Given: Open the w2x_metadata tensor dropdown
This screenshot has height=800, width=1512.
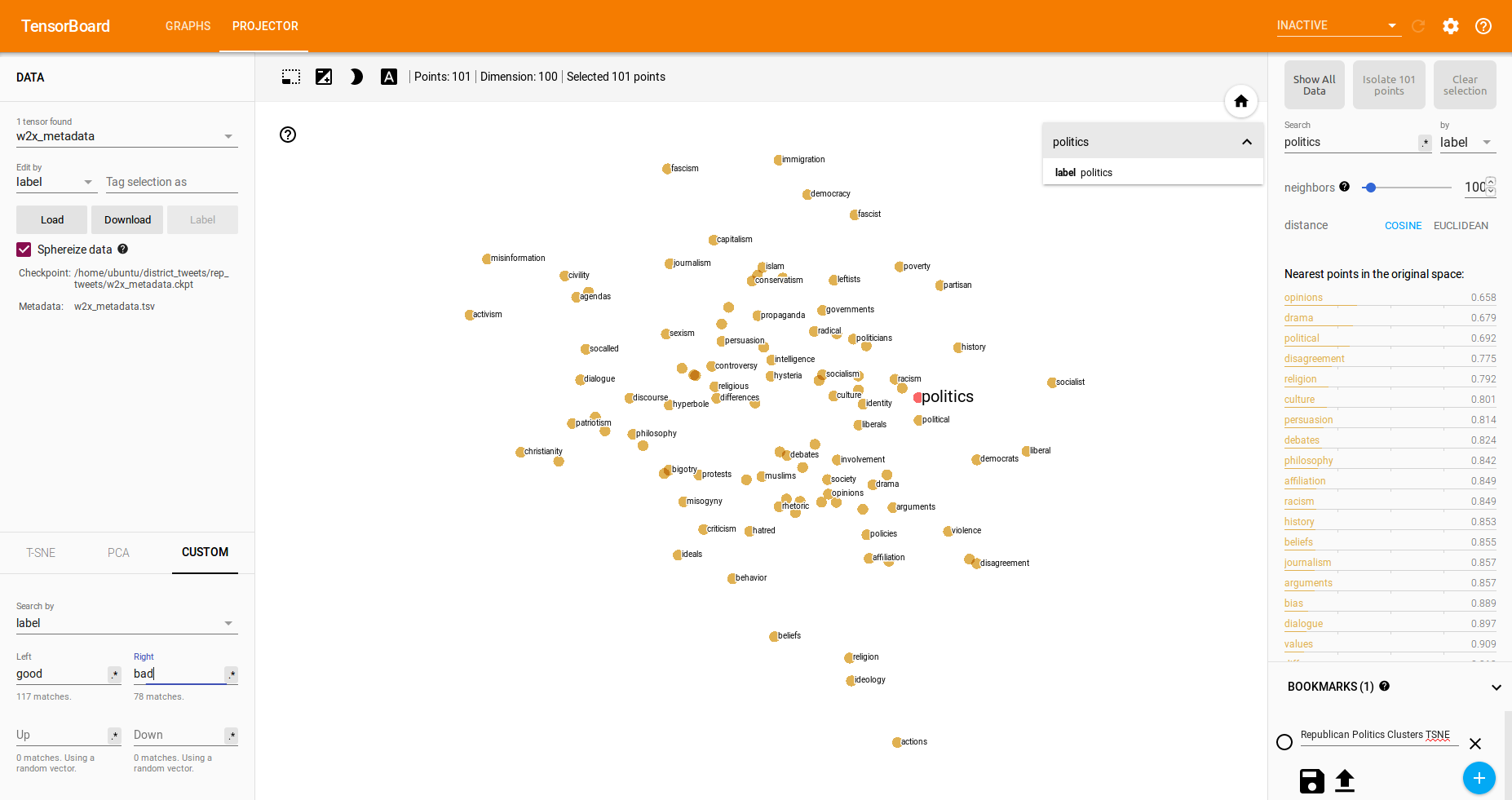Looking at the screenshot, I should [127, 136].
